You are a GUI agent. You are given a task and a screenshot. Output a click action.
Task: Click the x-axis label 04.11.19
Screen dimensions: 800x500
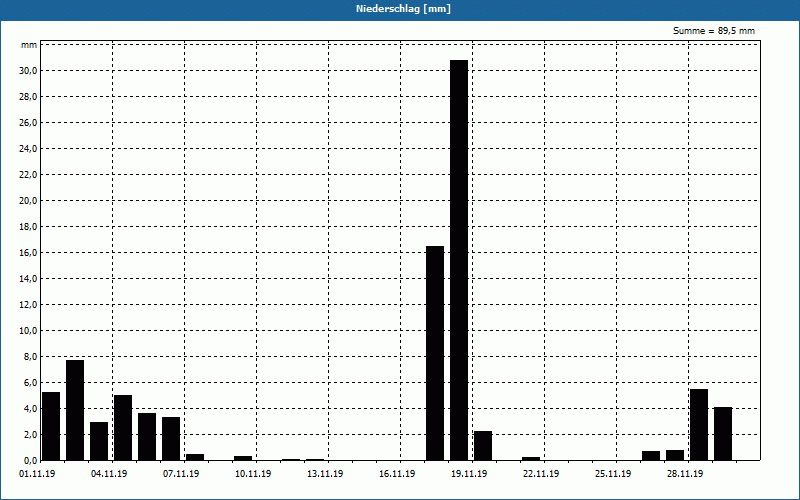109,473
